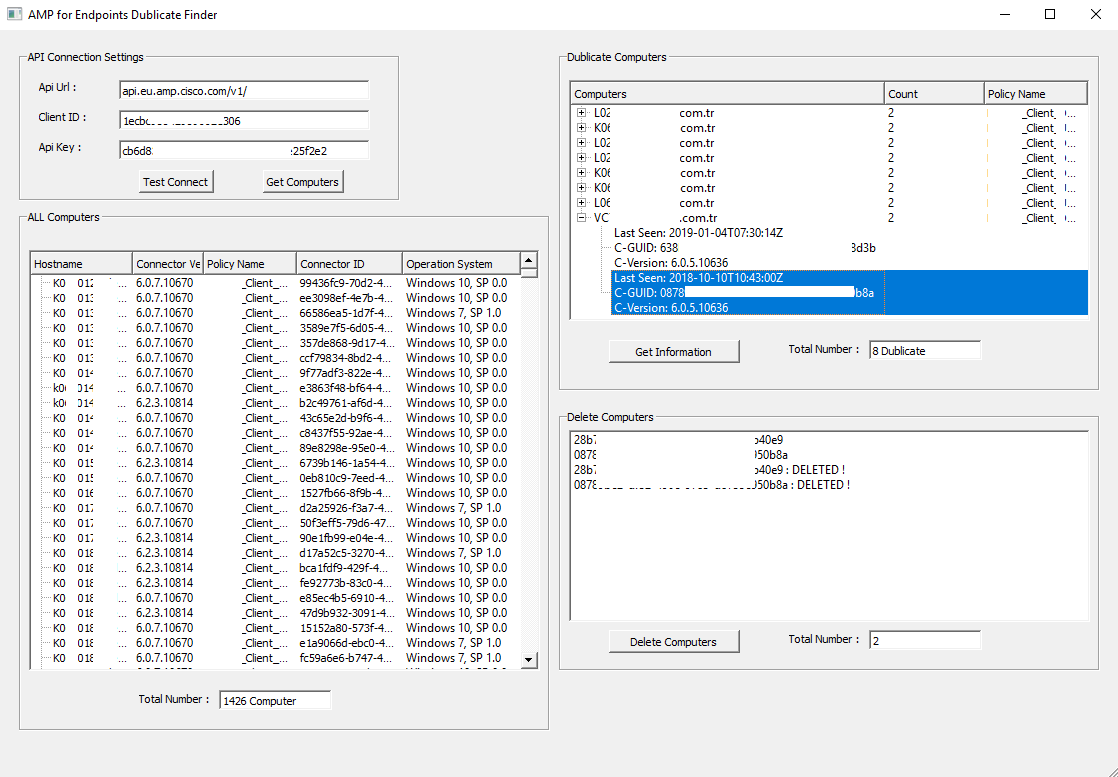Click the ALL Computers vertical scrollbar thumb
The height and width of the screenshot is (777, 1118).
tap(528, 272)
